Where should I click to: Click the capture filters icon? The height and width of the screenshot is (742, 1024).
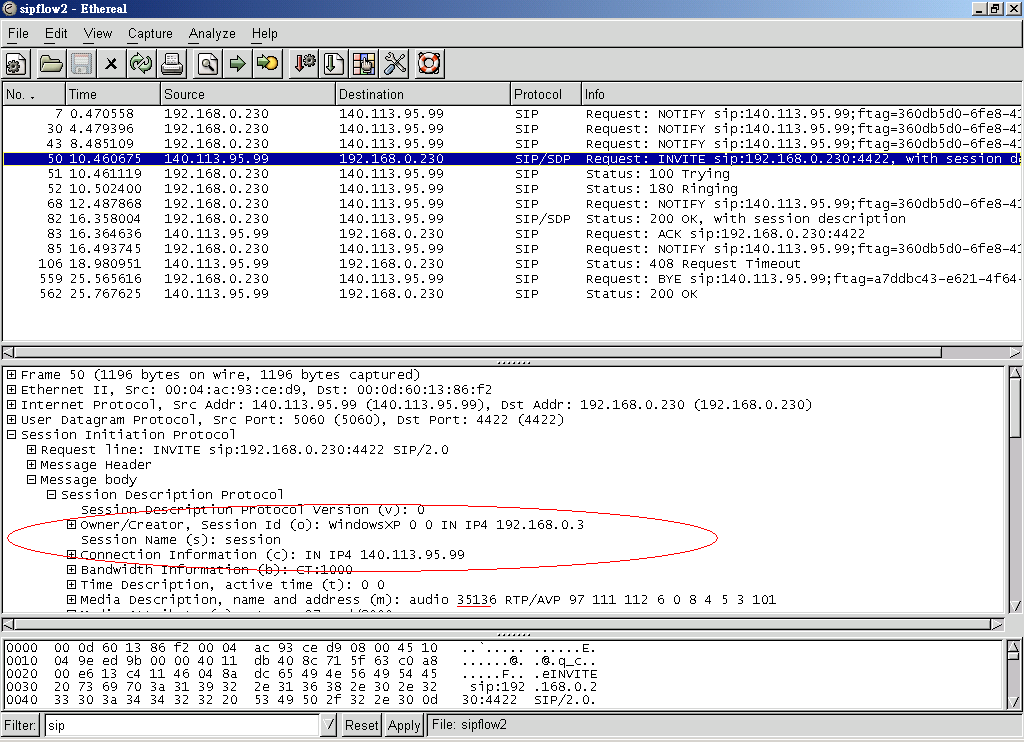click(302, 64)
